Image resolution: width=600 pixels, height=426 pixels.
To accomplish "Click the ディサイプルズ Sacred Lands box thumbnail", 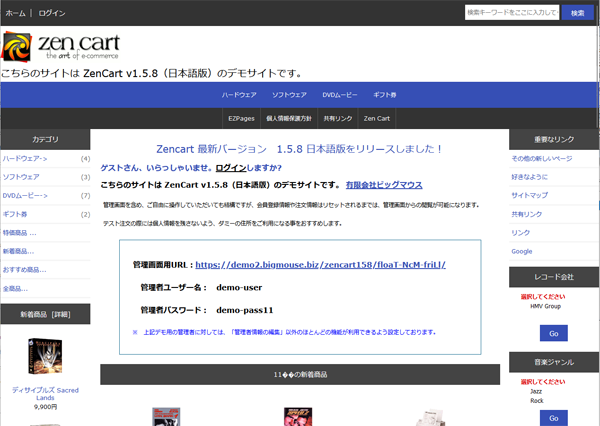I will [45, 356].
